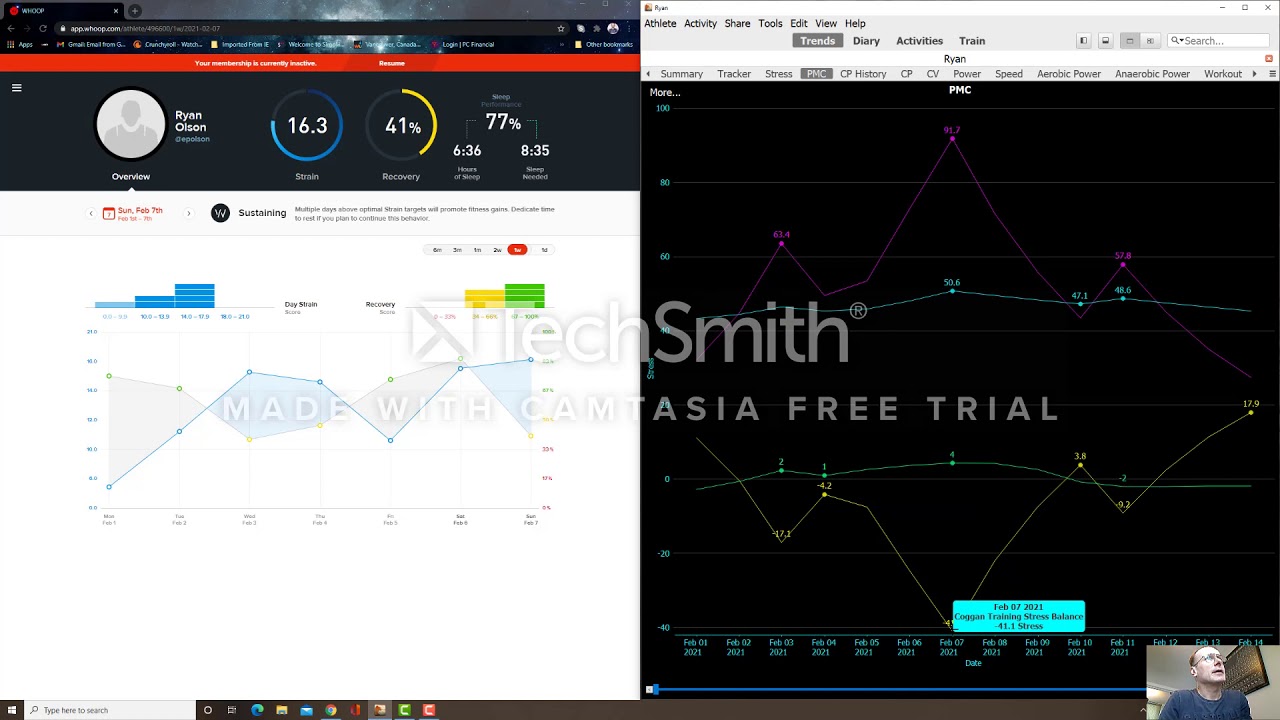Open Imported From IE bookmark folder
Screen dimensions: 1280x720
240,45
